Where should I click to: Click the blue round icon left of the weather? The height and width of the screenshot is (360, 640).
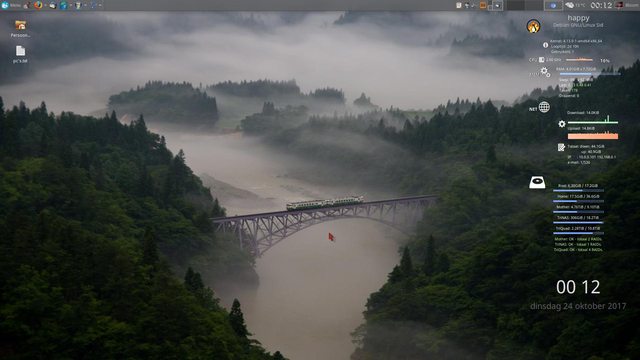553,5
